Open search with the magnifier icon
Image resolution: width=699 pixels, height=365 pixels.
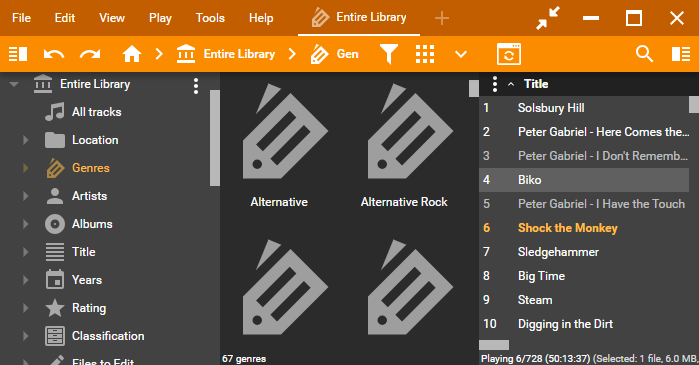(x=645, y=54)
